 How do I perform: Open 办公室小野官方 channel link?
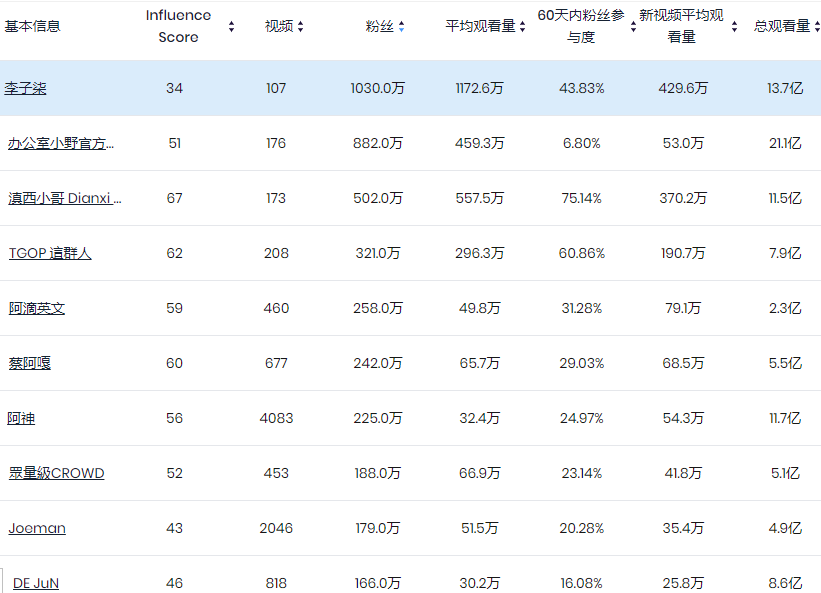click(61, 143)
